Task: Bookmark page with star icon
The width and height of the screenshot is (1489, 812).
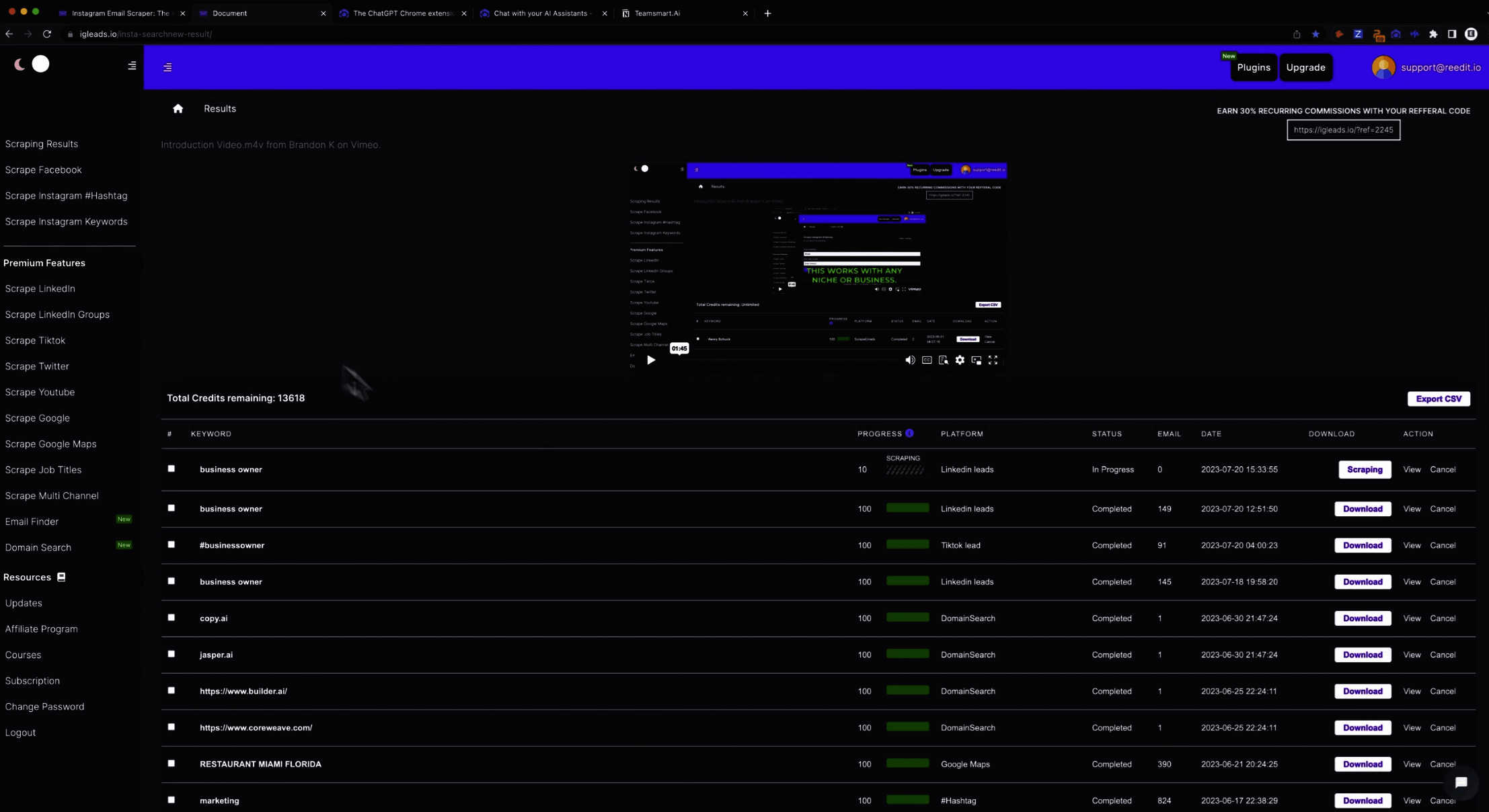Action: [1315, 34]
